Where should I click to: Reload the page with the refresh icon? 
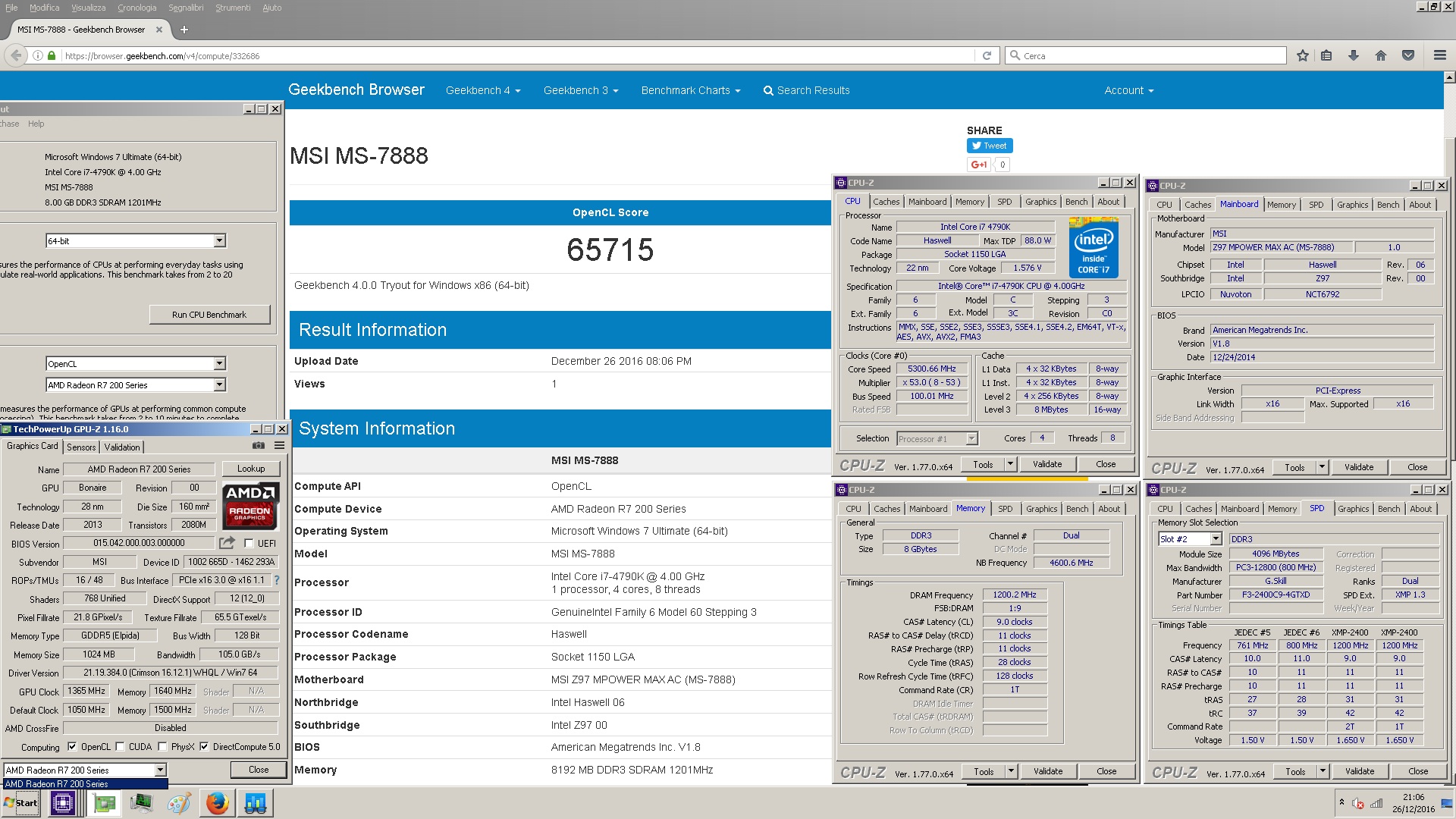[987, 56]
